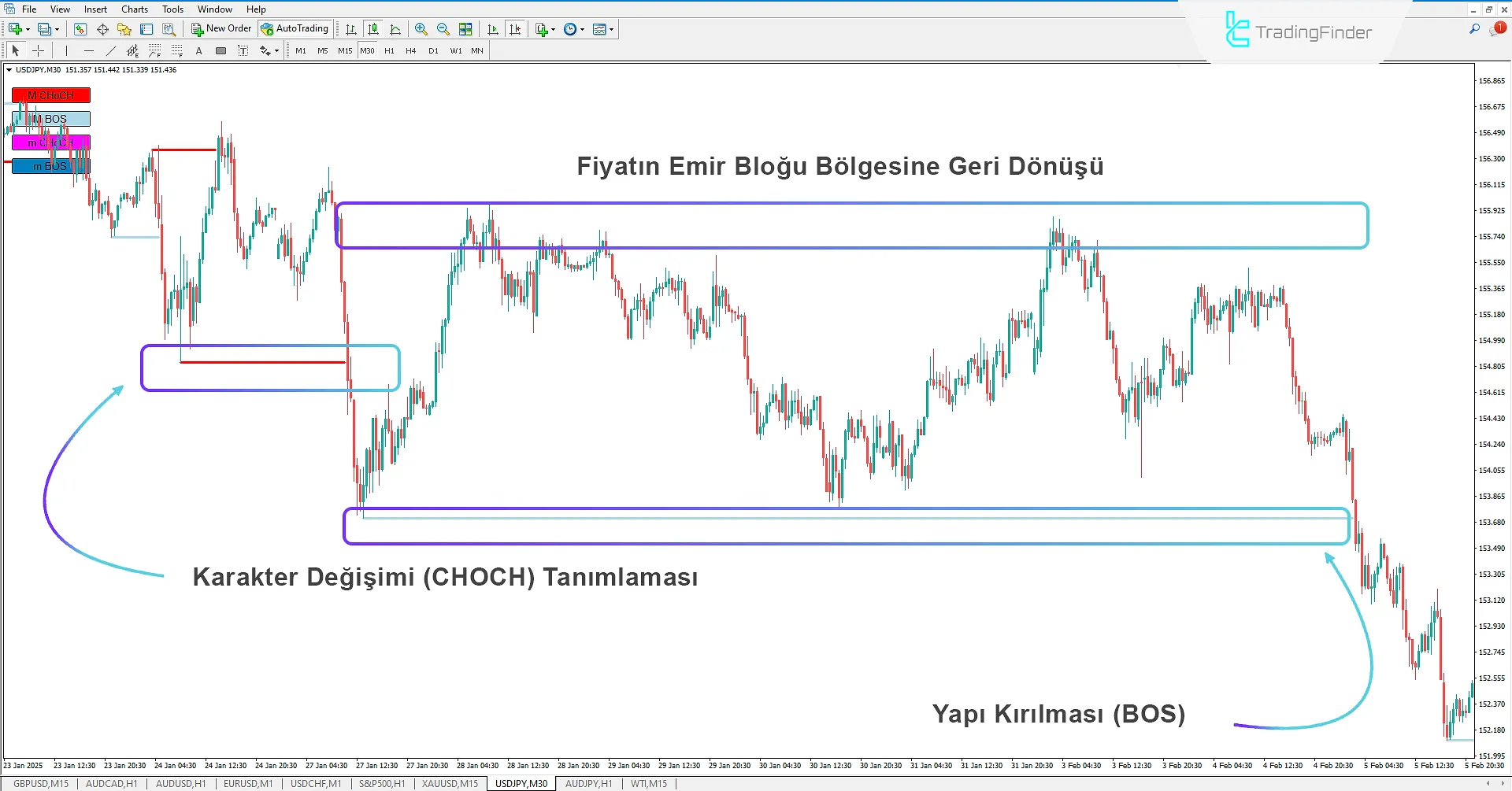Open the Periods dropdown arrow
The image size is (1512, 791).
click(582, 29)
